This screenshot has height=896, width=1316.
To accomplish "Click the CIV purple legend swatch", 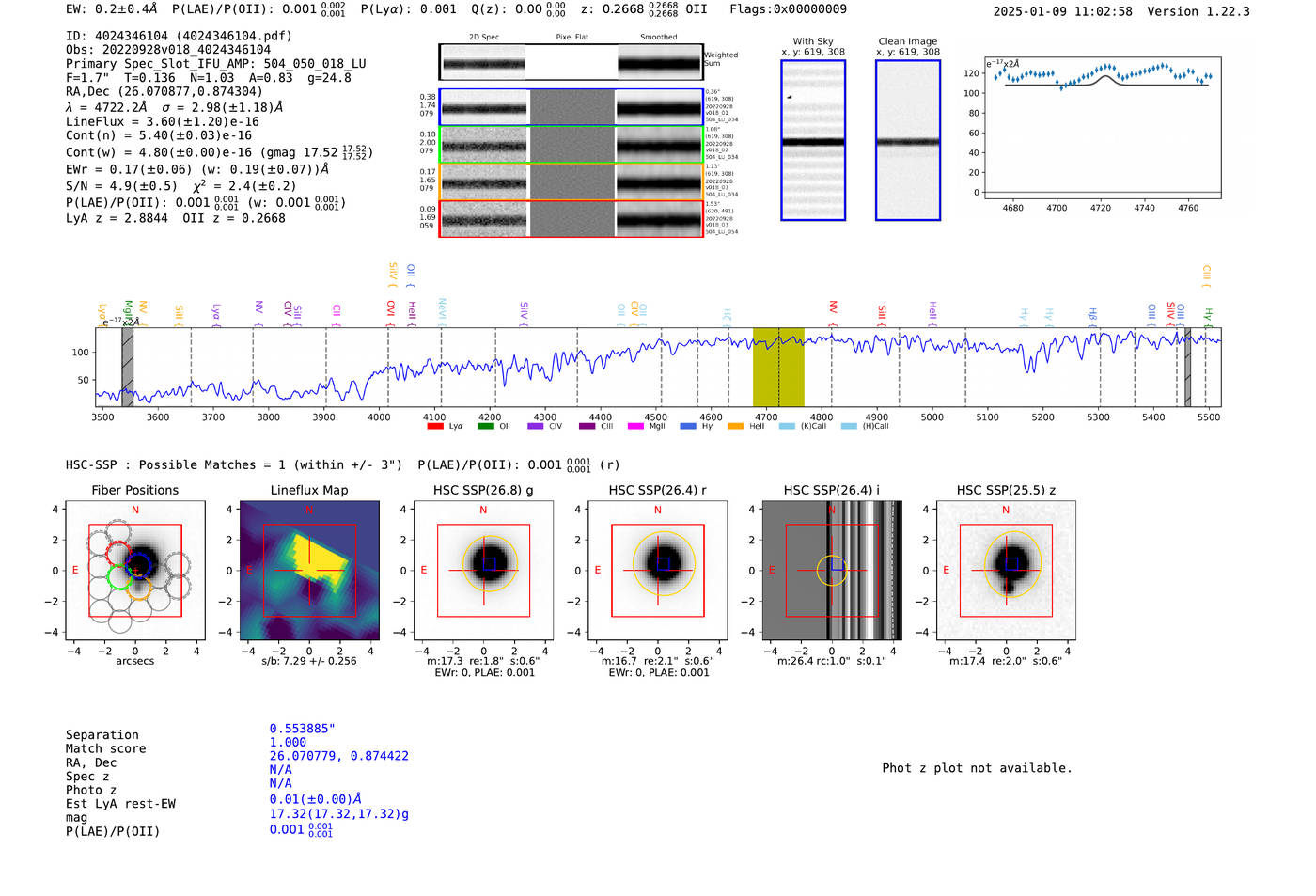I will [x=536, y=426].
